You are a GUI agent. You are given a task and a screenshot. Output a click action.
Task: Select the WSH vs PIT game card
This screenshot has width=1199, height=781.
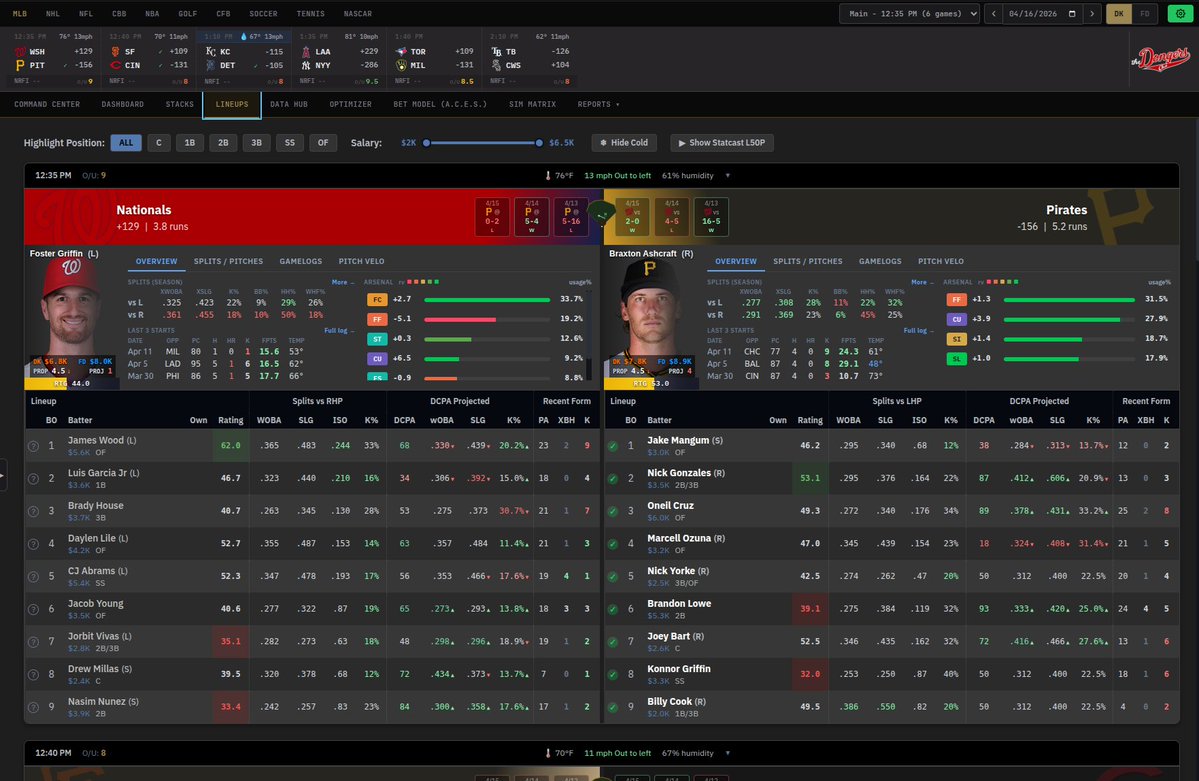pos(52,59)
